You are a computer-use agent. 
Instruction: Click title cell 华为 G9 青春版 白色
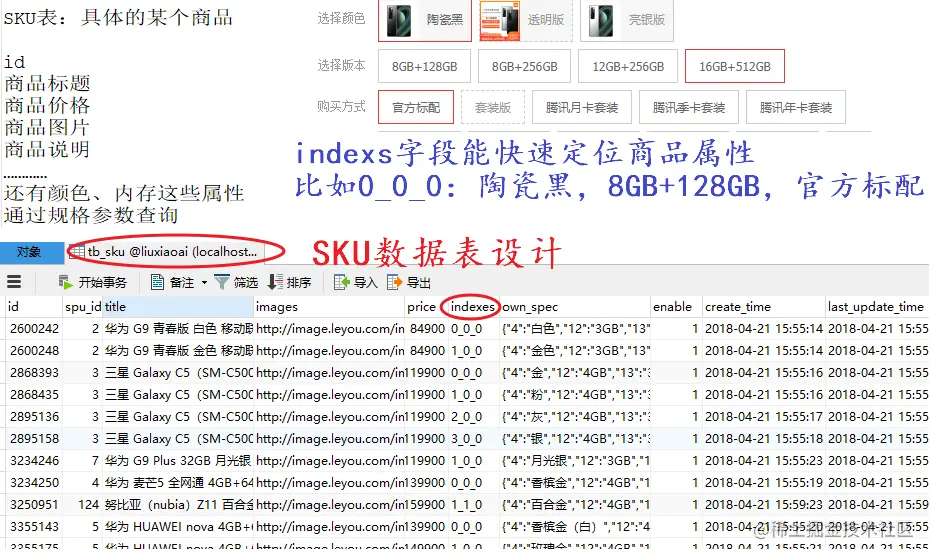[x=178, y=329]
